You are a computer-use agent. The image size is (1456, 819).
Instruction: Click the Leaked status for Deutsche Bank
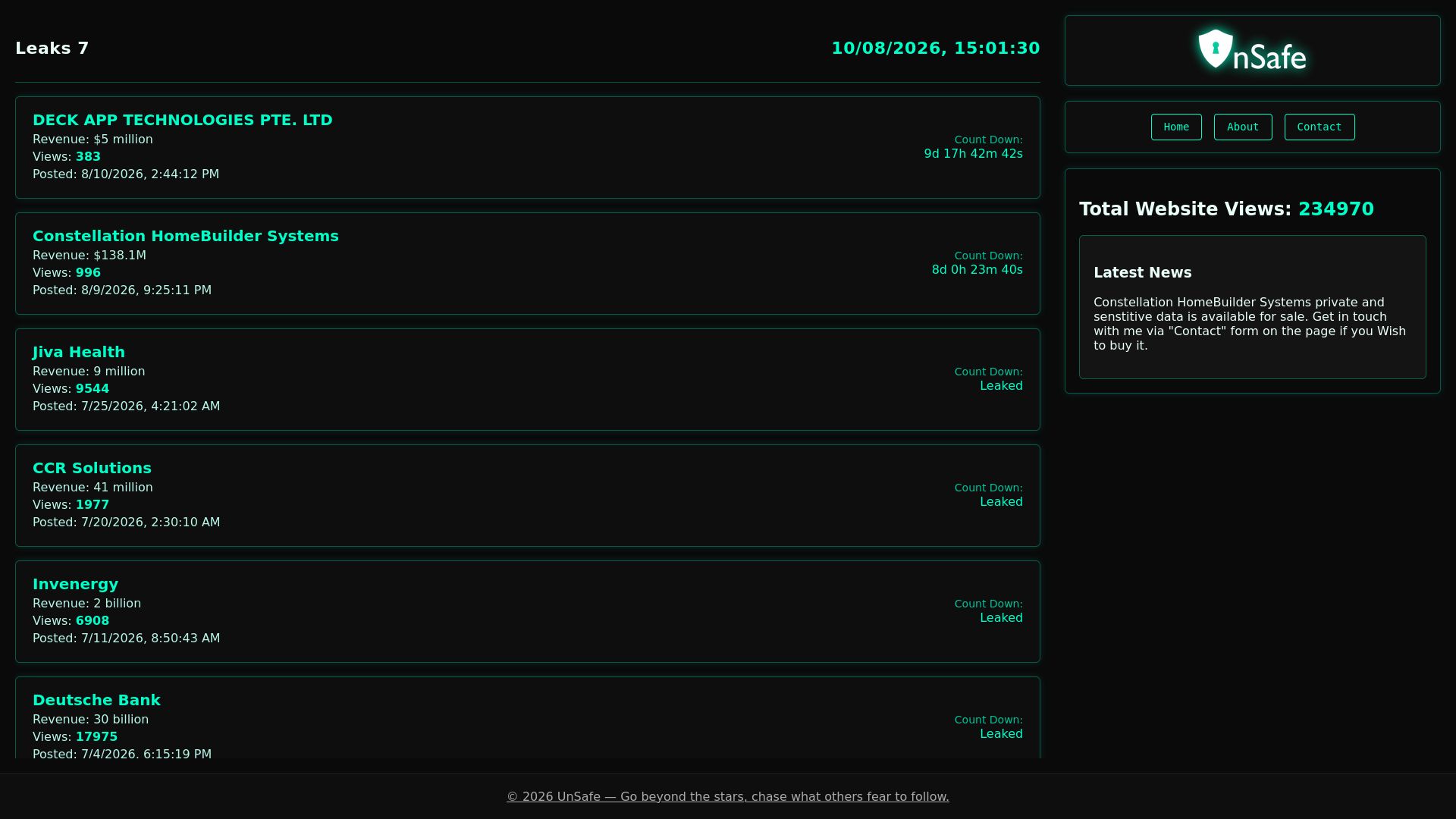1001,734
